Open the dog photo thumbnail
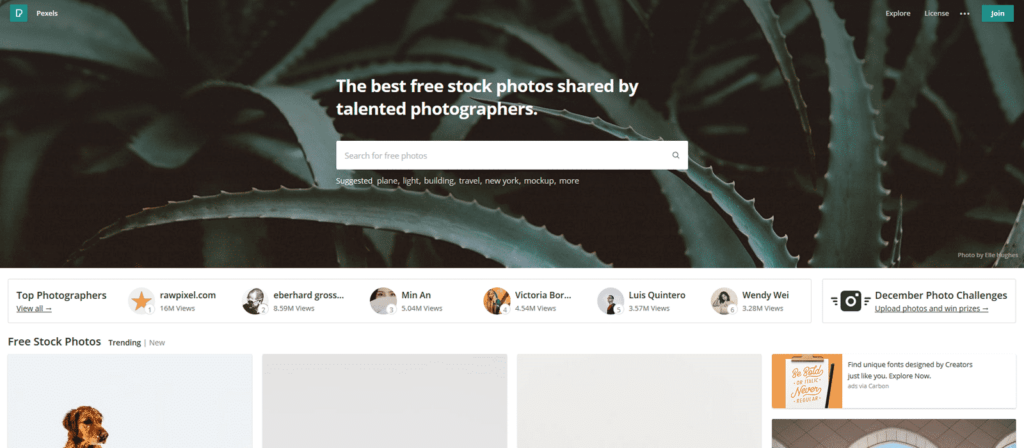Viewport: 1024px width, 448px height. [130, 401]
